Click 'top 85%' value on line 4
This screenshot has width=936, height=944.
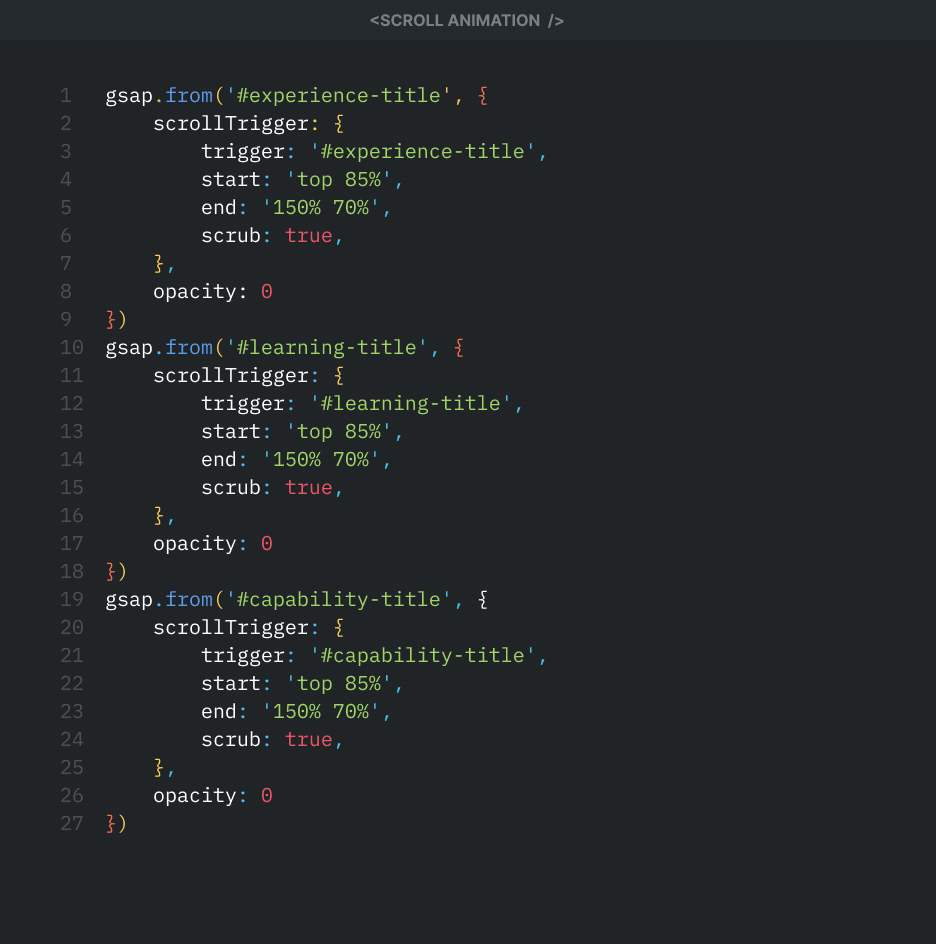pos(338,180)
